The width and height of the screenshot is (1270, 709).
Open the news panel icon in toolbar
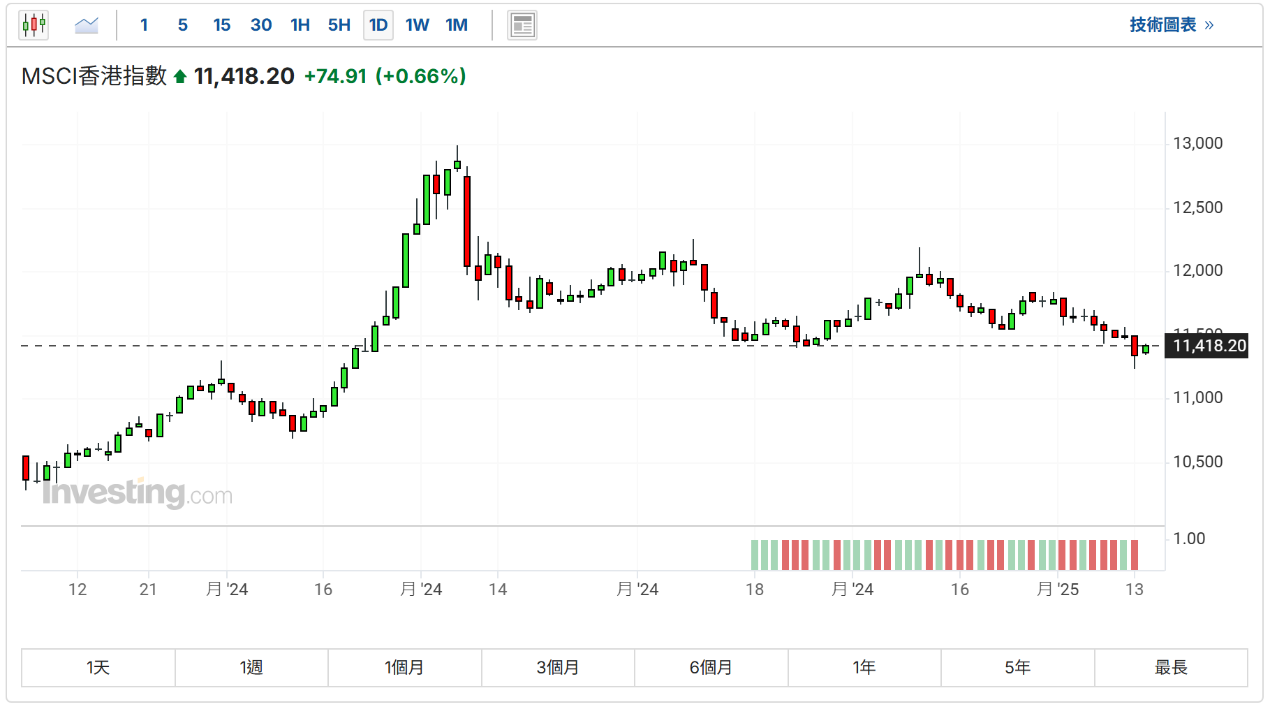click(x=522, y=25)
